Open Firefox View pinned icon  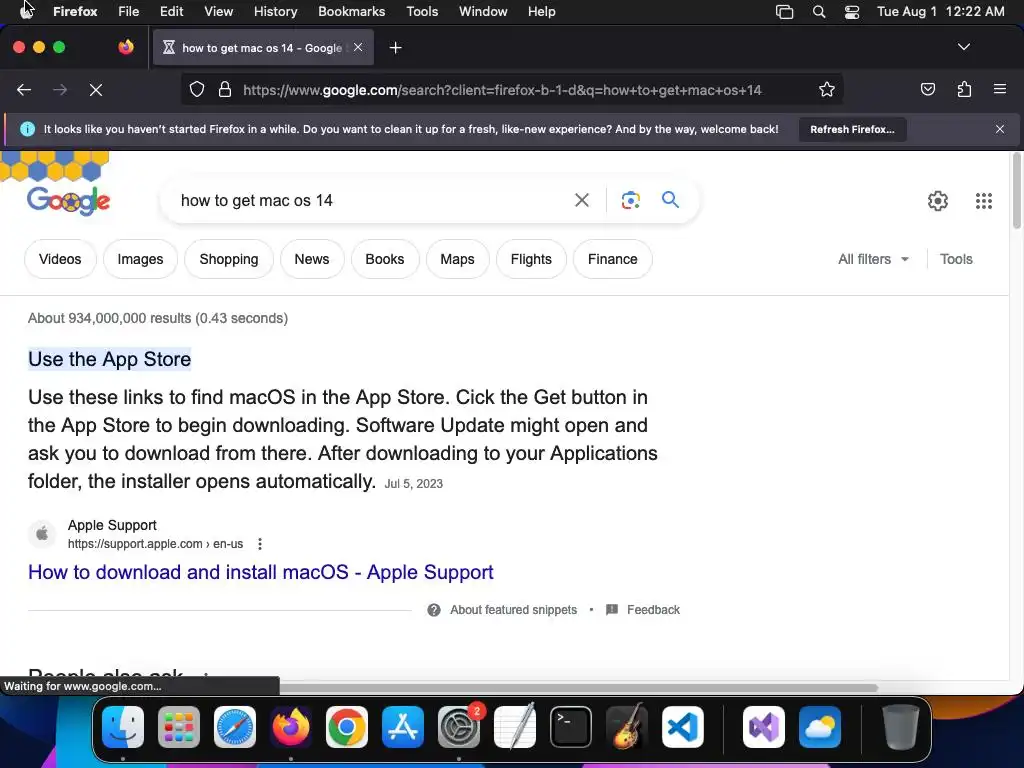(126, 47)
